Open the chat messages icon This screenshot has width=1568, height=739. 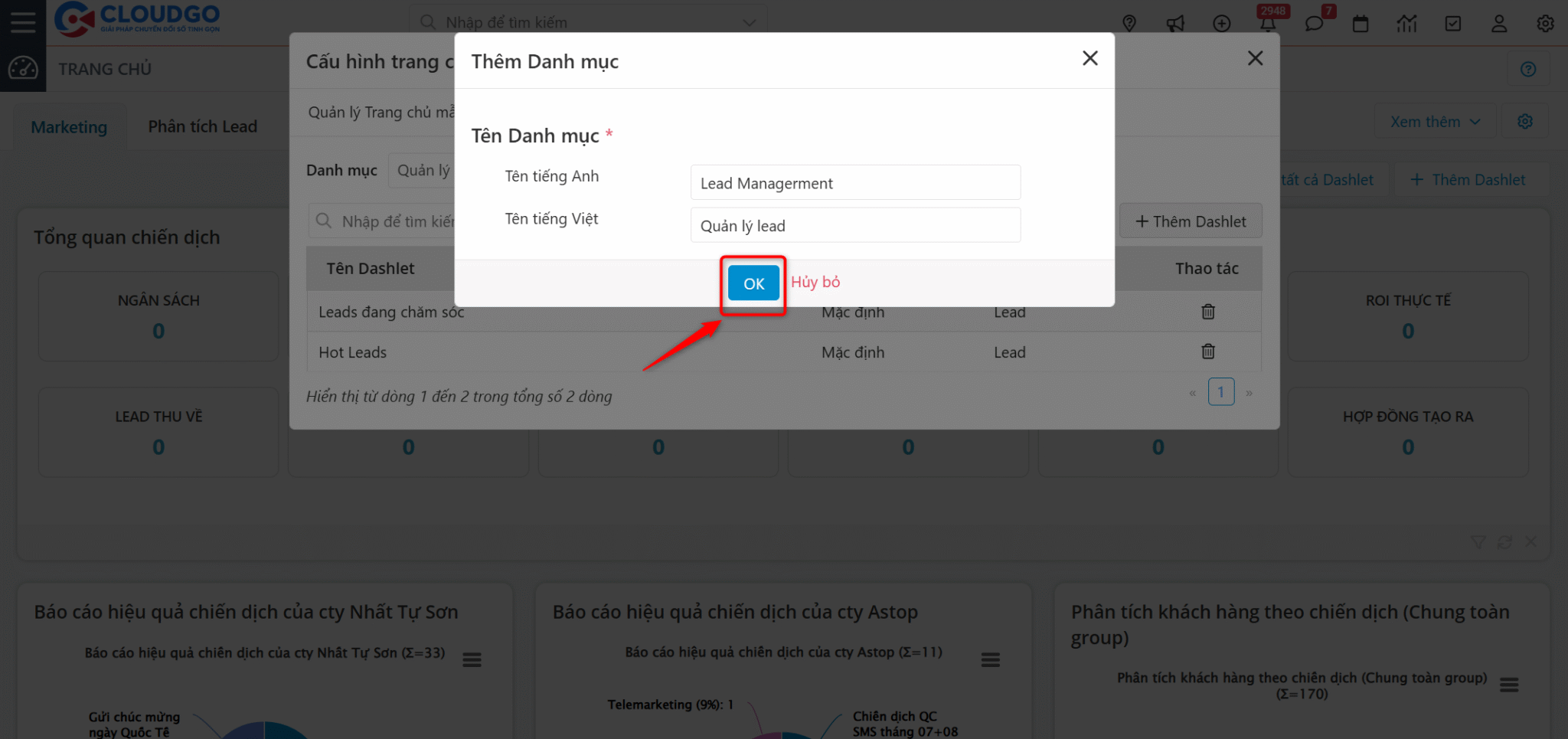coord(1314,24)
